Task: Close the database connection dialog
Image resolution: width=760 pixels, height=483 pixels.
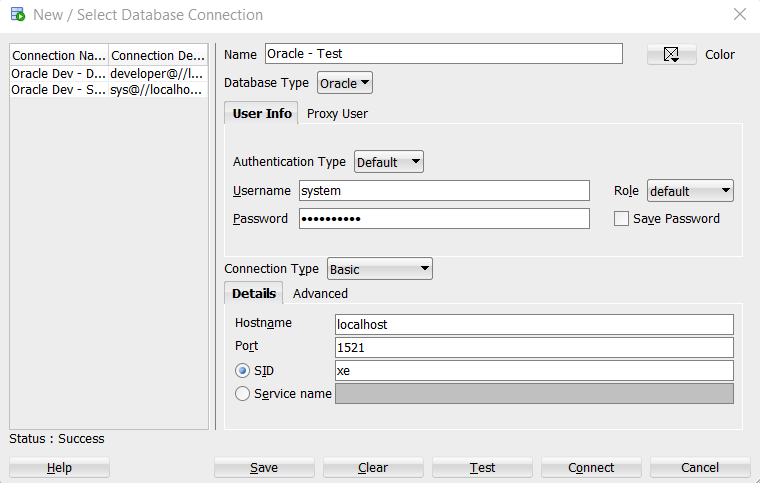Action: pos(740,14)
